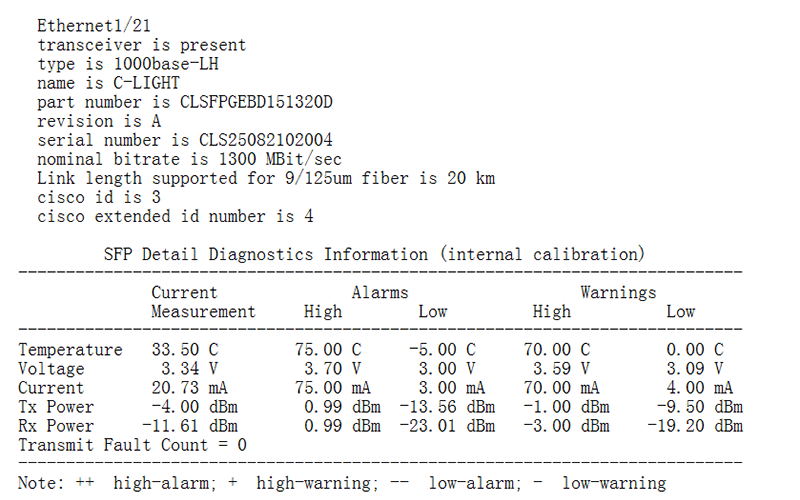
Task: Click the Voltage row label
Action: [52, 369]
